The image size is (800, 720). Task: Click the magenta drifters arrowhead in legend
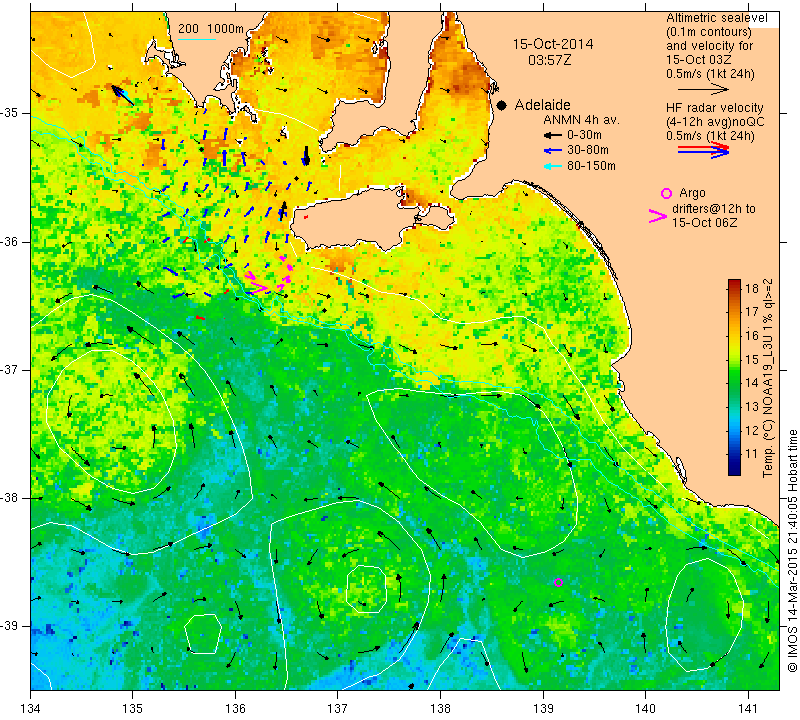[x=657, y=216]
